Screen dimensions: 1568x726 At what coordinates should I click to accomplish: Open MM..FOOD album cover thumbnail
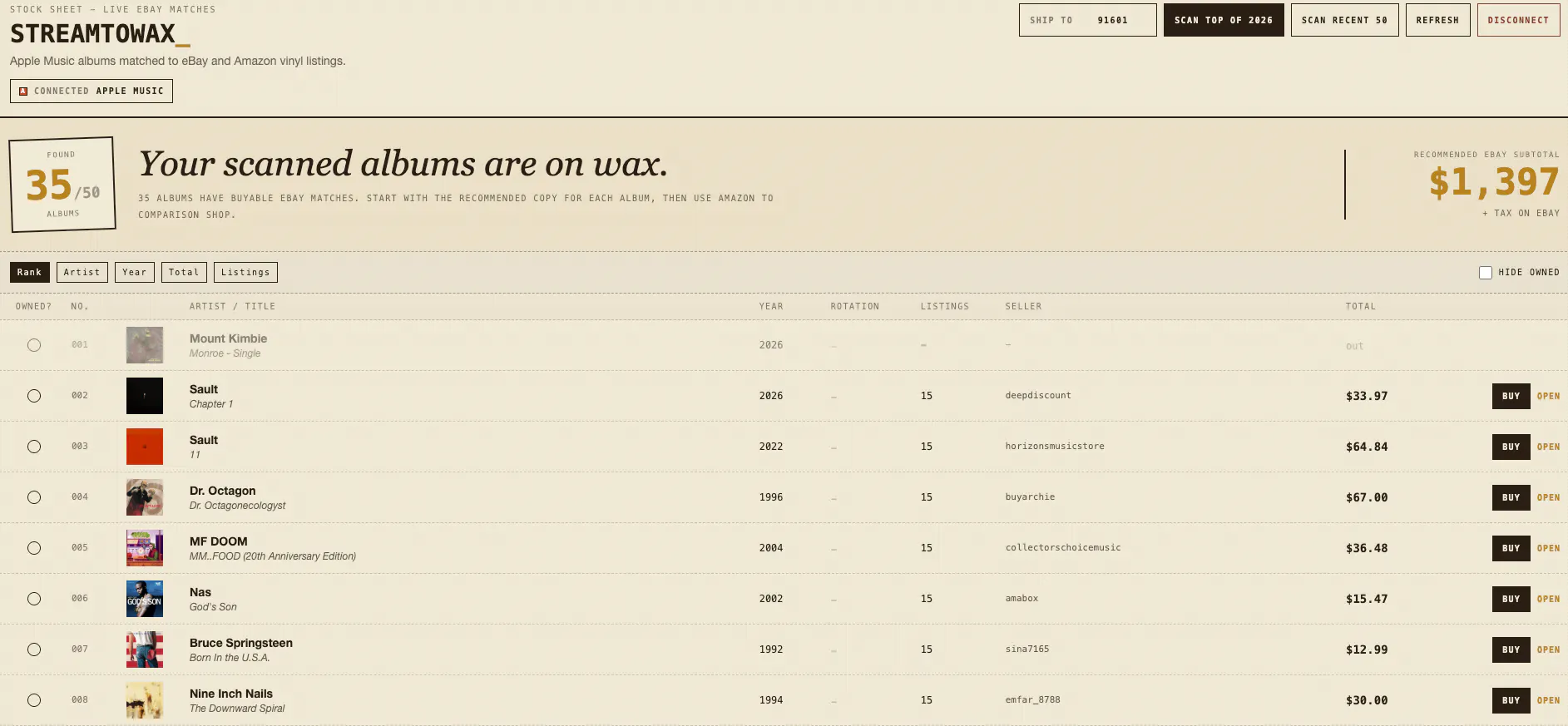pos(145,548)
